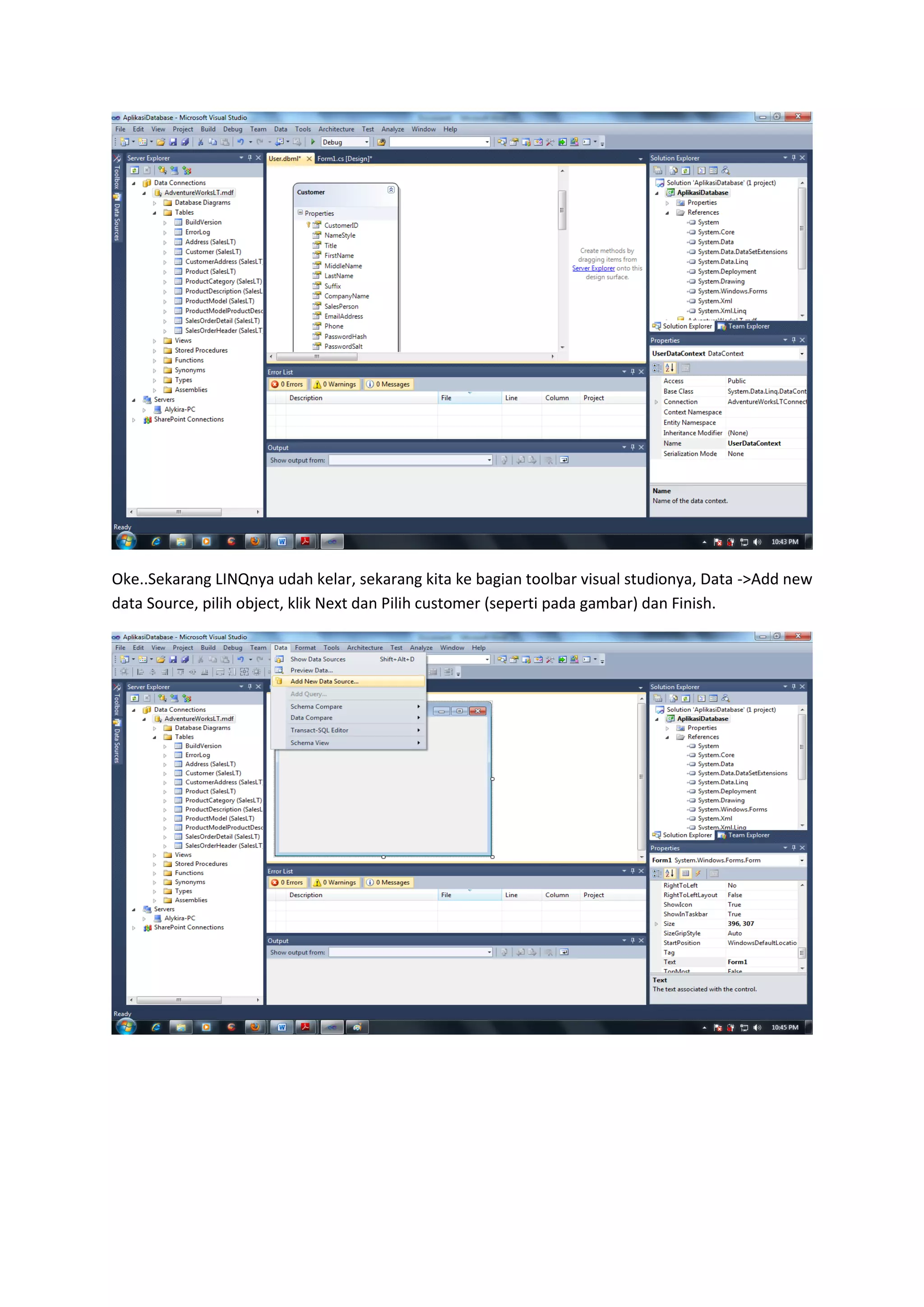The height and width of the screenshot is (1307, 924).
Task: Click Find combo icon beside Debug dropdown, upper
Action: 381,142
